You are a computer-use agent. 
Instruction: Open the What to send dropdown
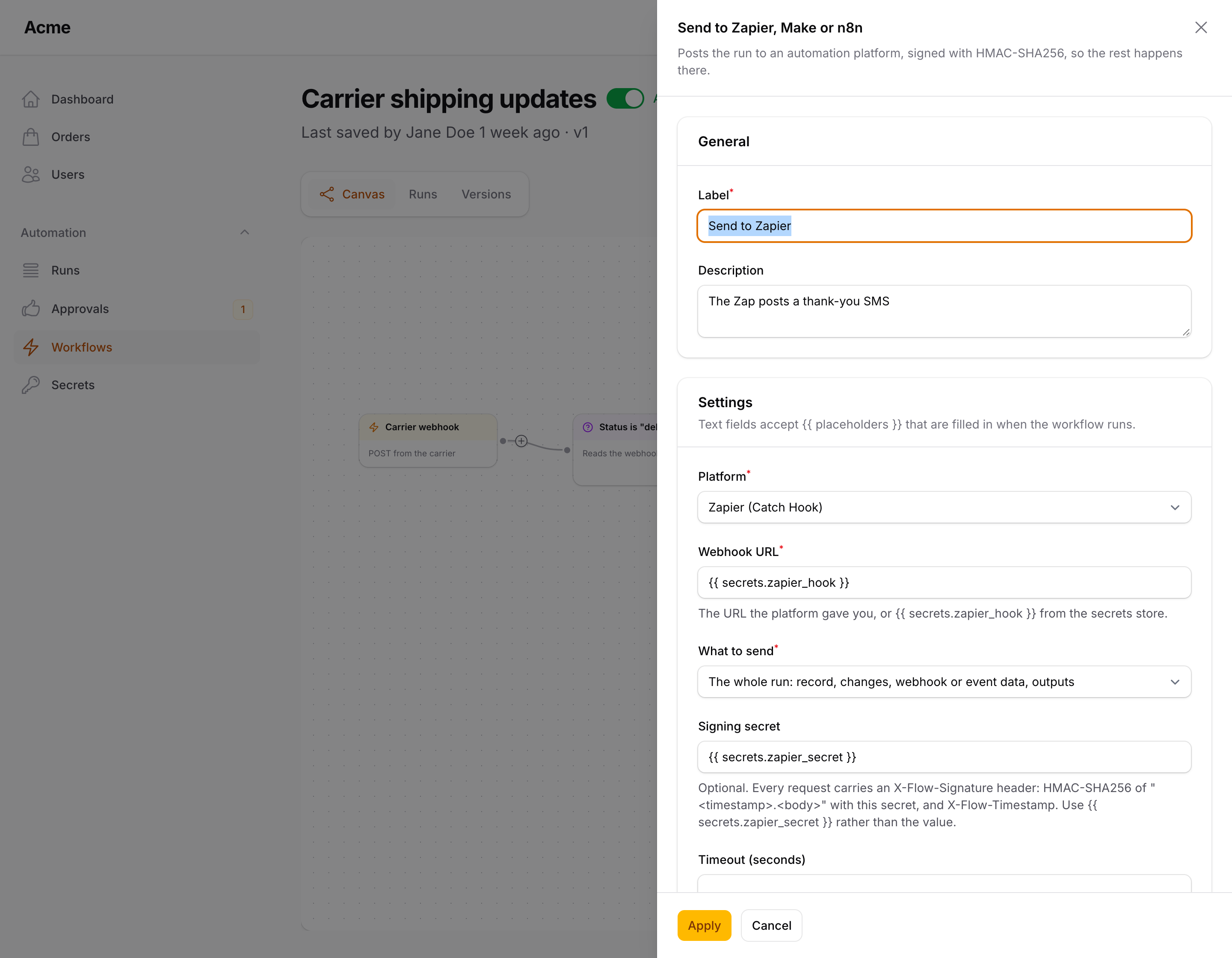pyautogui.click(x=944, y=682)
